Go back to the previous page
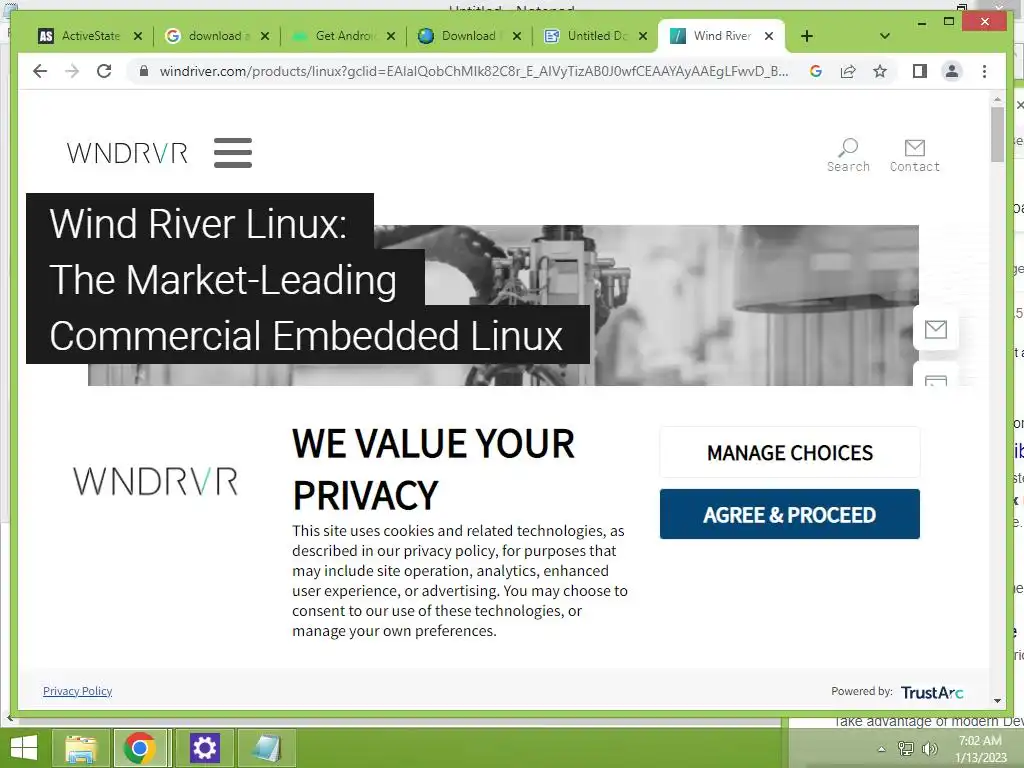 40,71
